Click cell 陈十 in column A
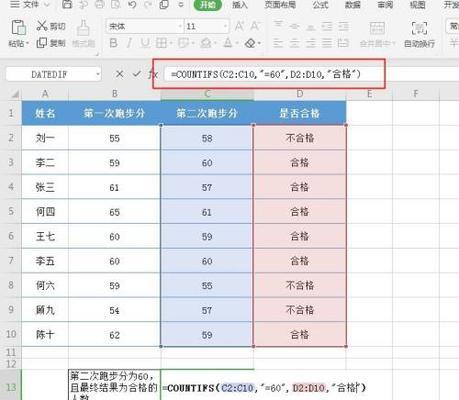Screen dimensions: 459x400 (45, 334)
